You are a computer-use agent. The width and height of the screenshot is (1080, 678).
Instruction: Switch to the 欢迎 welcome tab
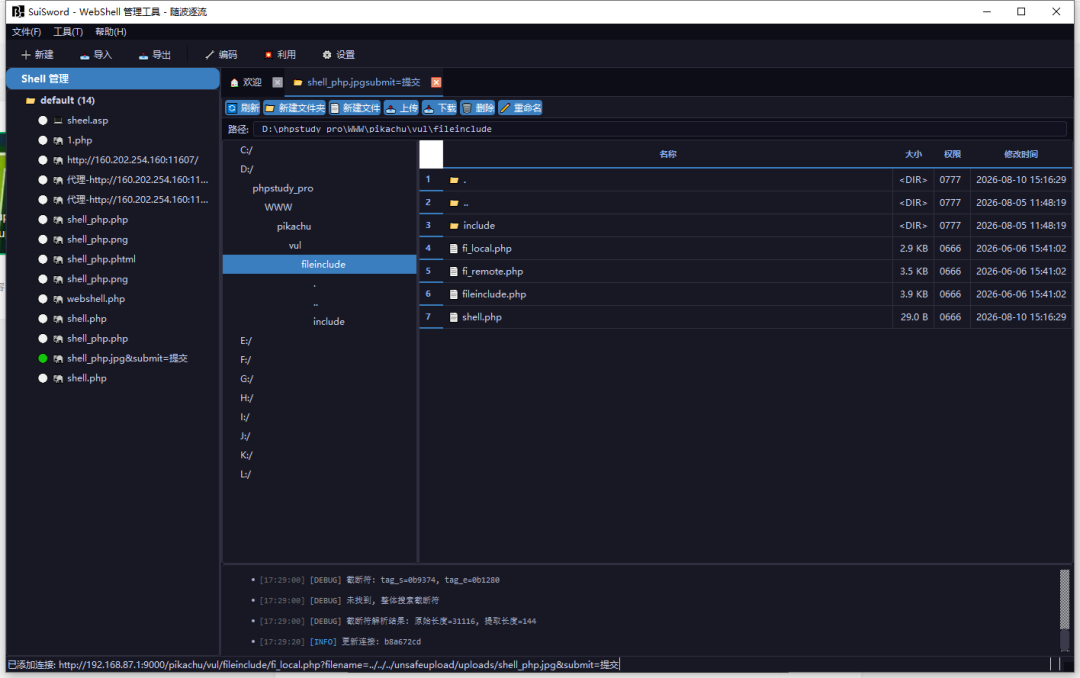pos(247,83)
